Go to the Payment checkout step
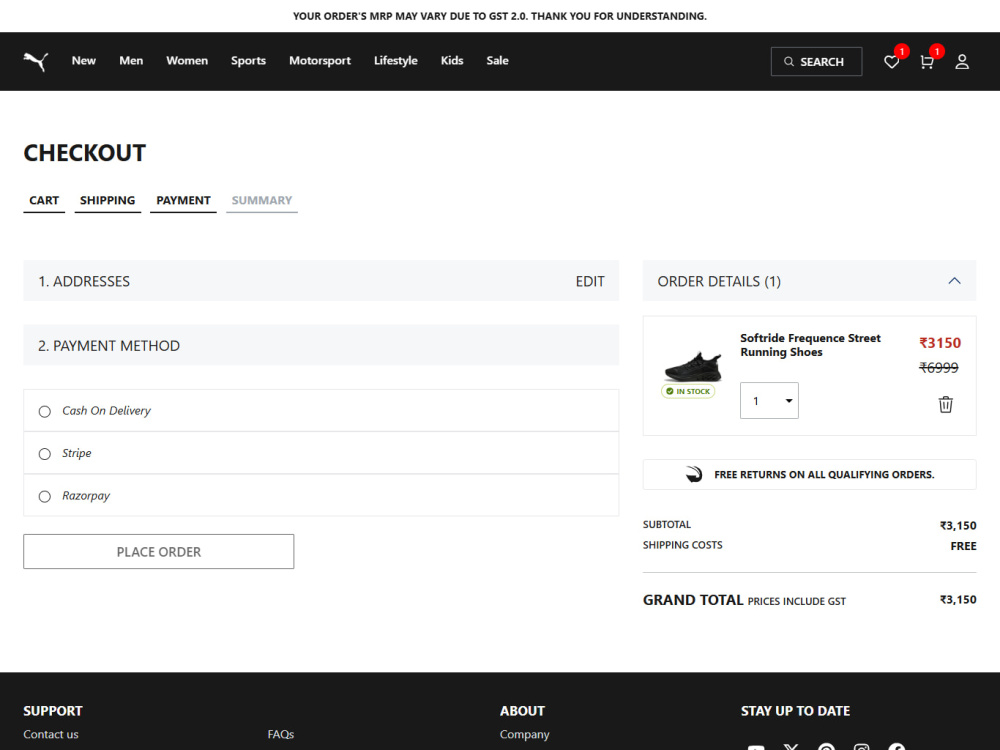The image size is (1000, 750). tap(183, 200)
